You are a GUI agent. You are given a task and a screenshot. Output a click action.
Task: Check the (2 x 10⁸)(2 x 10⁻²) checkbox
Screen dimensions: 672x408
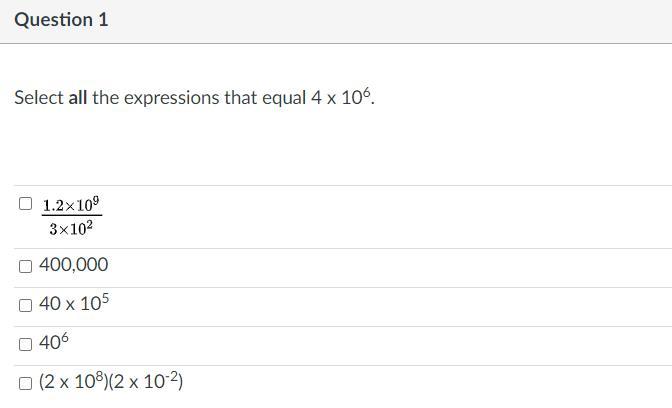tap(25, 383)
